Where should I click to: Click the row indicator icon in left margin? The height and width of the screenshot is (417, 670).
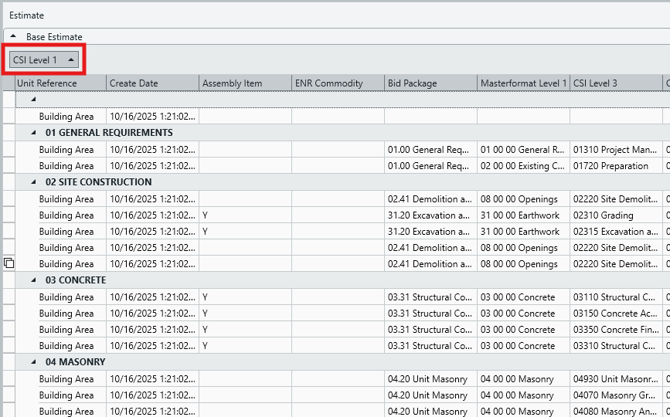(8, 263)
